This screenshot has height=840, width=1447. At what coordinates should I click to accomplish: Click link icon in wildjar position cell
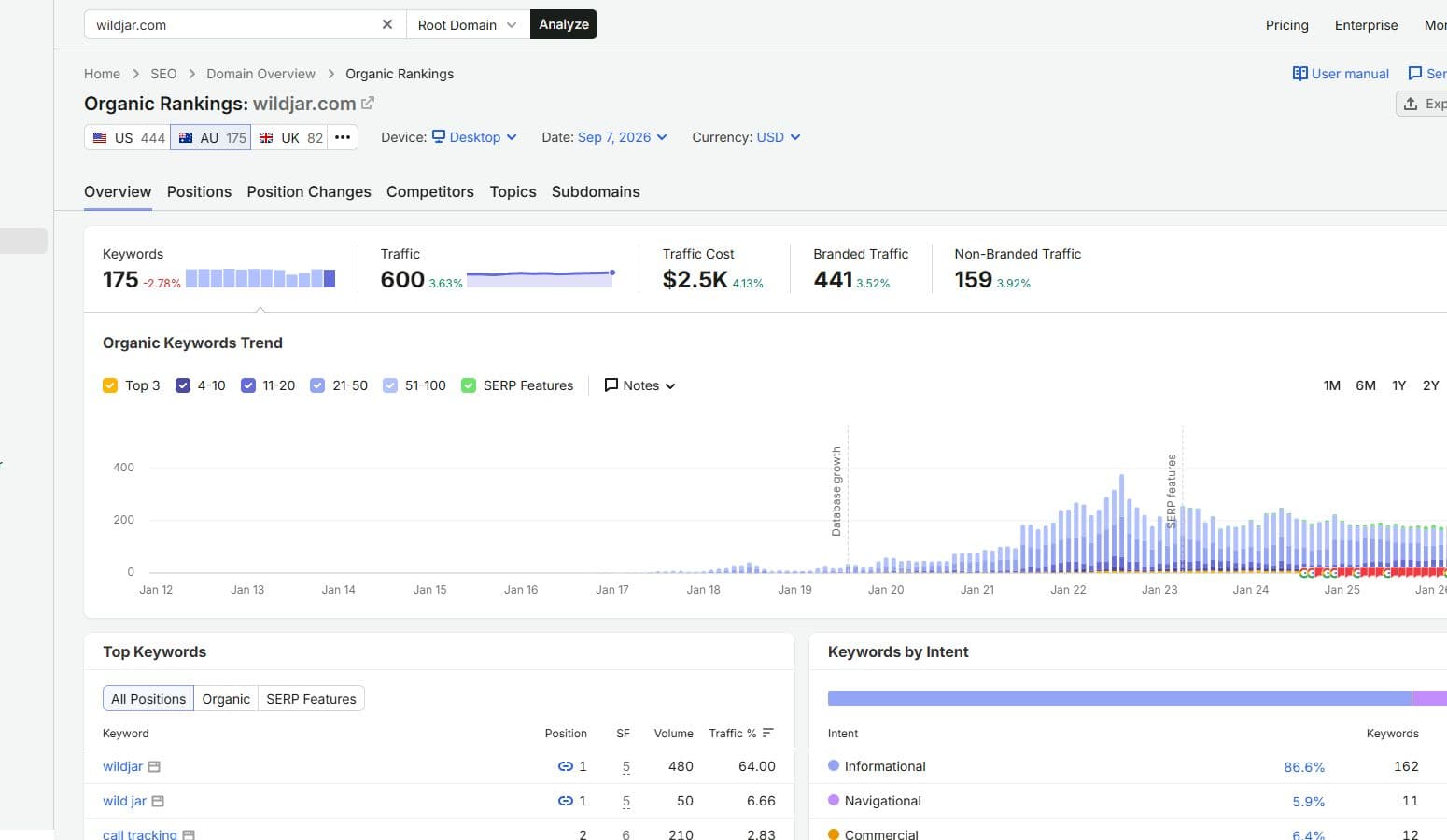pos(566,766)
